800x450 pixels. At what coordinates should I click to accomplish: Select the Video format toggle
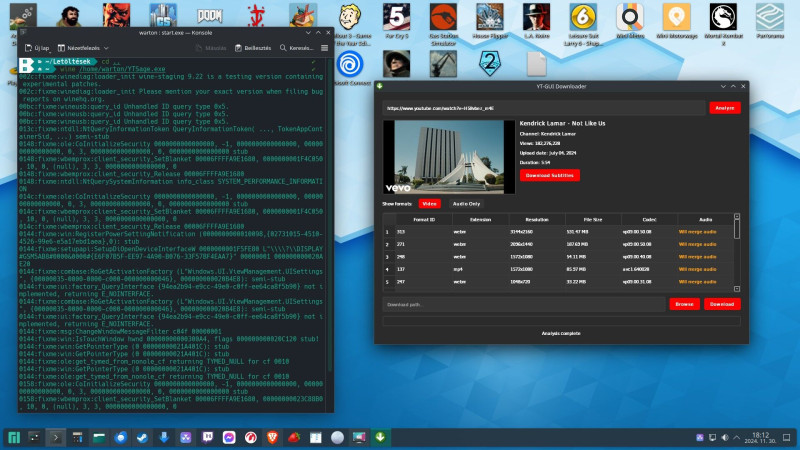click(x=429, y=204)
